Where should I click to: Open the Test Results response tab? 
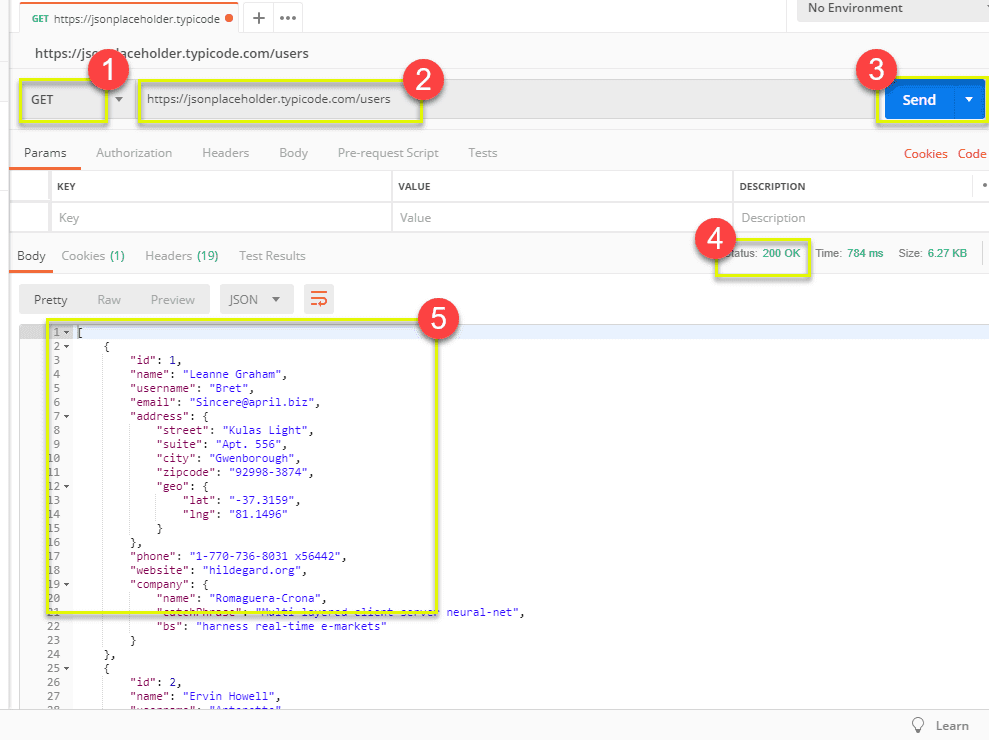coord(271,255)
